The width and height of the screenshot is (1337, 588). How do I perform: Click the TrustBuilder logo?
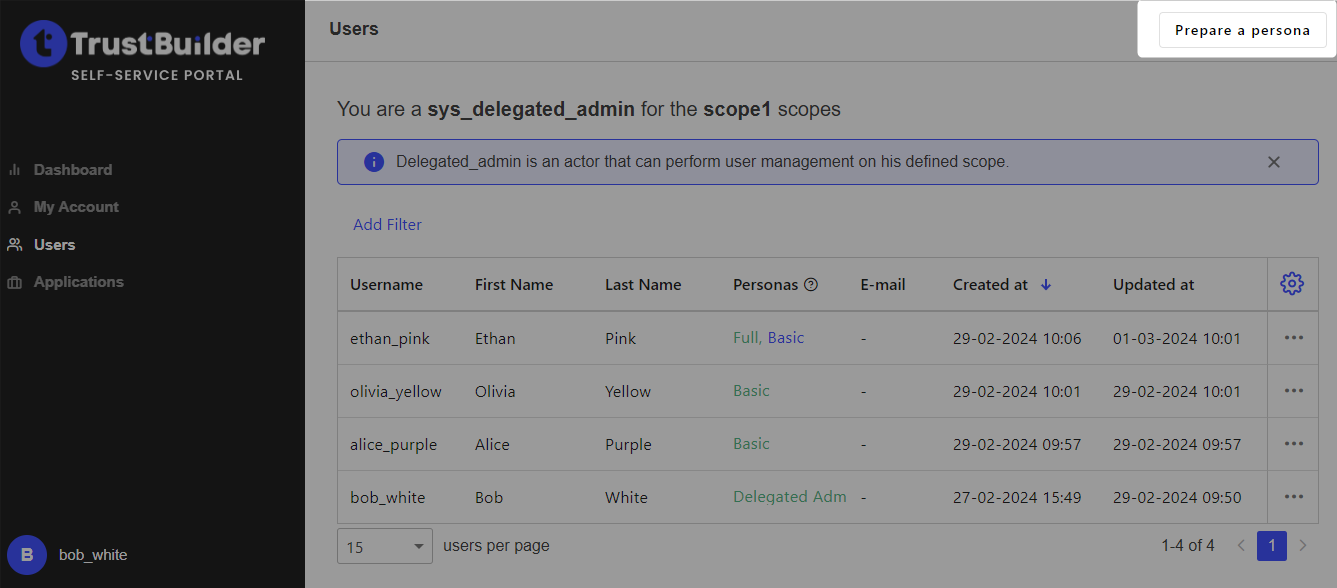tap(143, 45)
